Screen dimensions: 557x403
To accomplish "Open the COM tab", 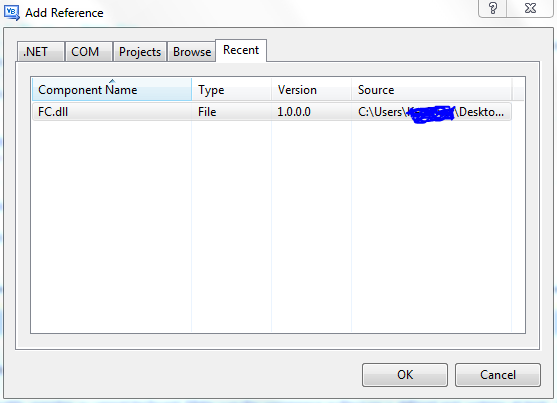I will pyautogui.click(x=89, y=52).
